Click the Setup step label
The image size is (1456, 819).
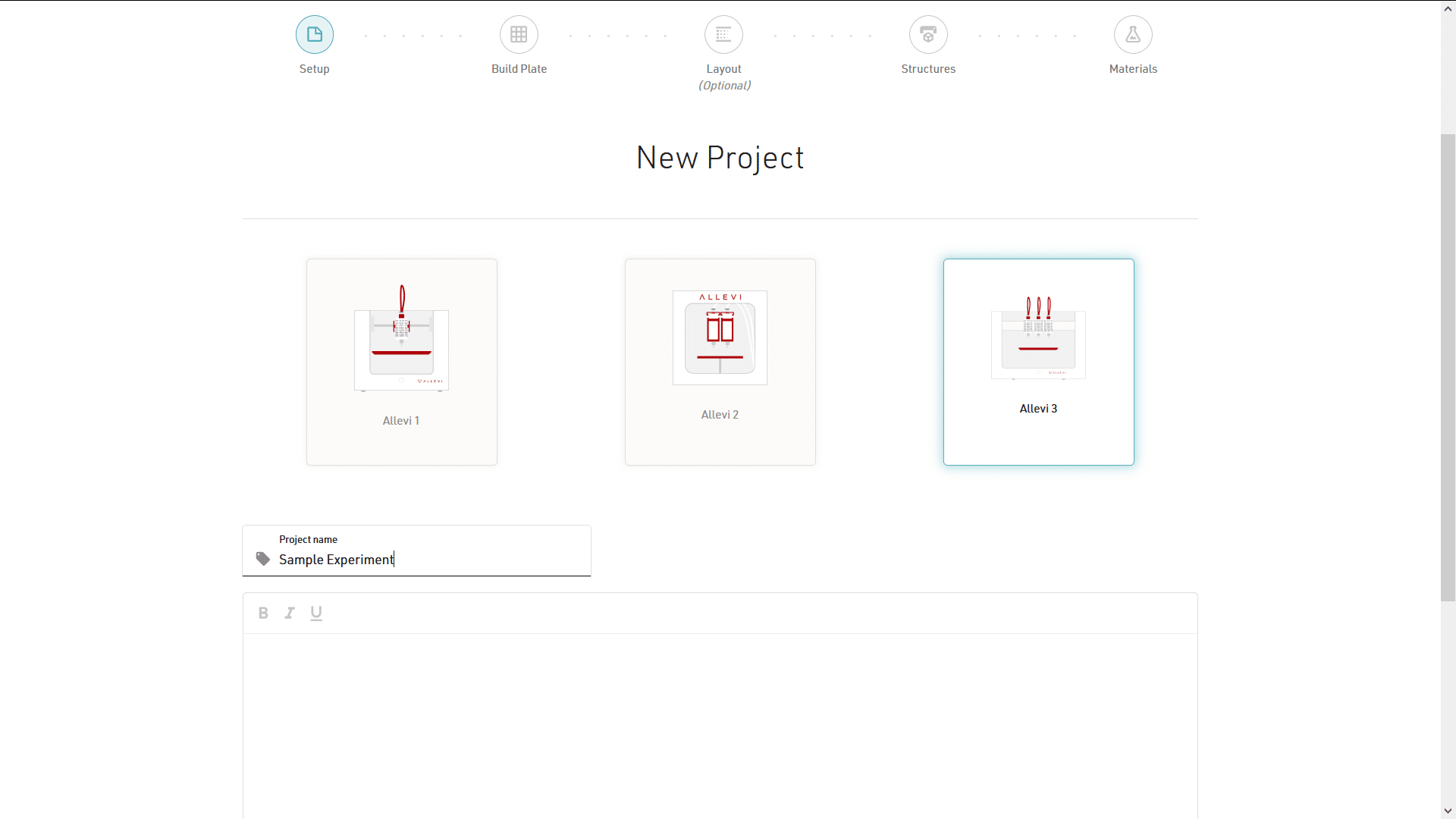(x=315, y=69)
